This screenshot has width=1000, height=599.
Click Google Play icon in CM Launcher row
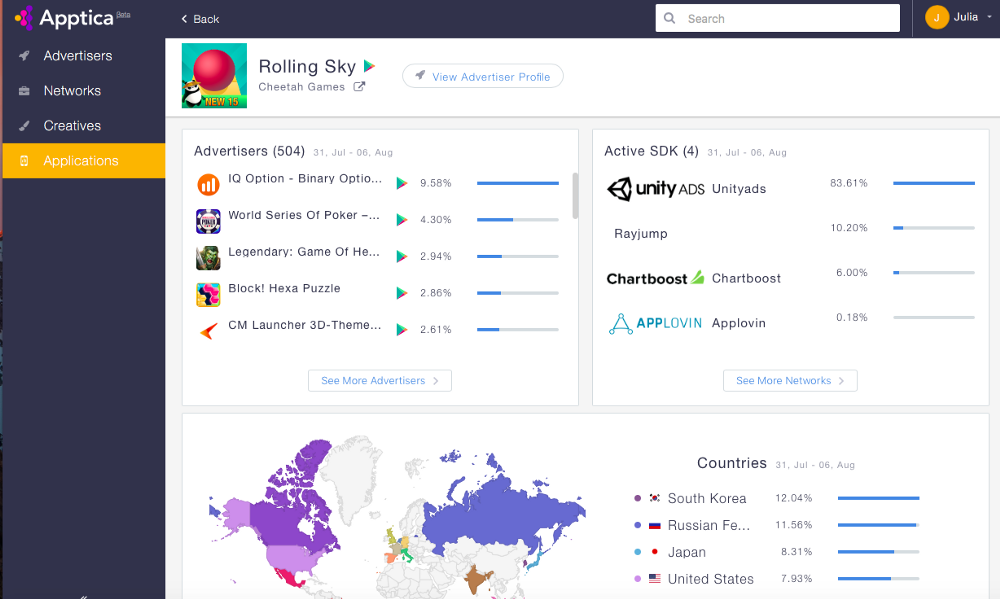(402, 329)
